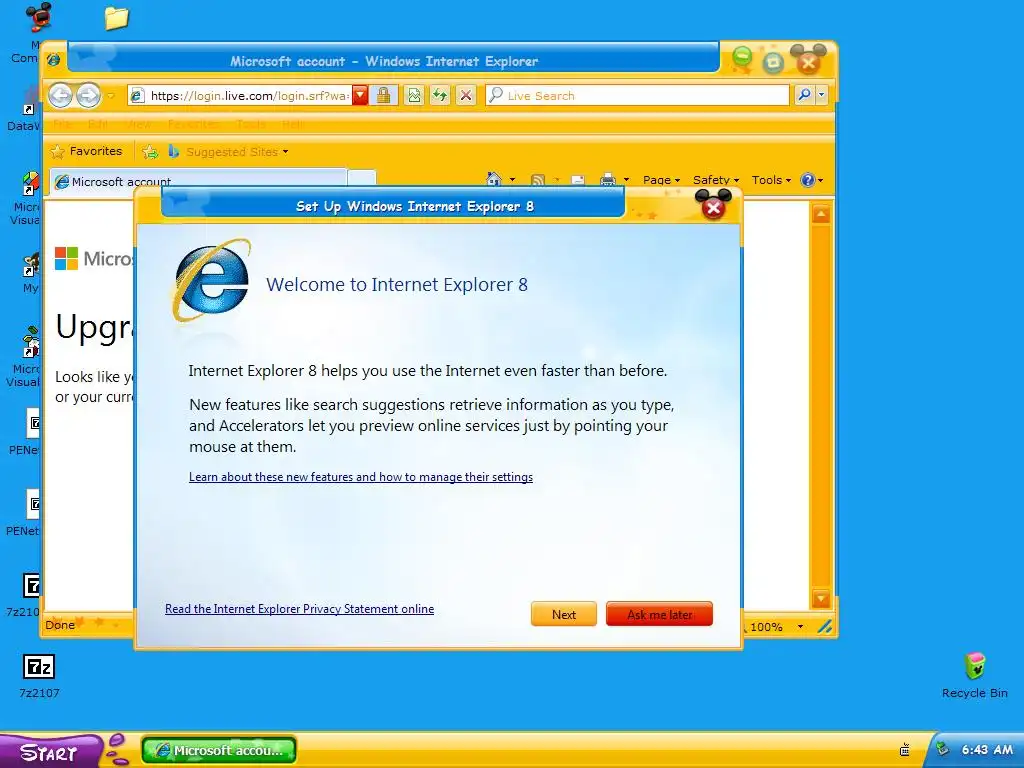Close the Set Up Internet Explorer 8 dialog
Screen dimensions: 1024x768
click(x=713, y=208)
